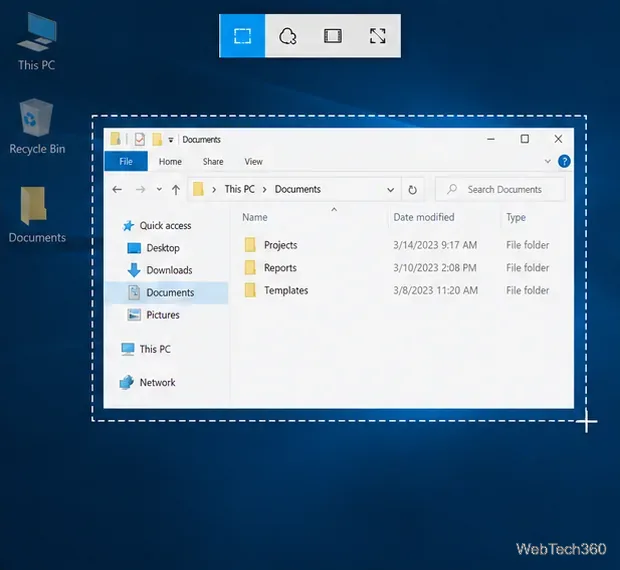The image size is (620, 570).
Task: Switch to the Home ribbon tab
Action: coord(170,161)
